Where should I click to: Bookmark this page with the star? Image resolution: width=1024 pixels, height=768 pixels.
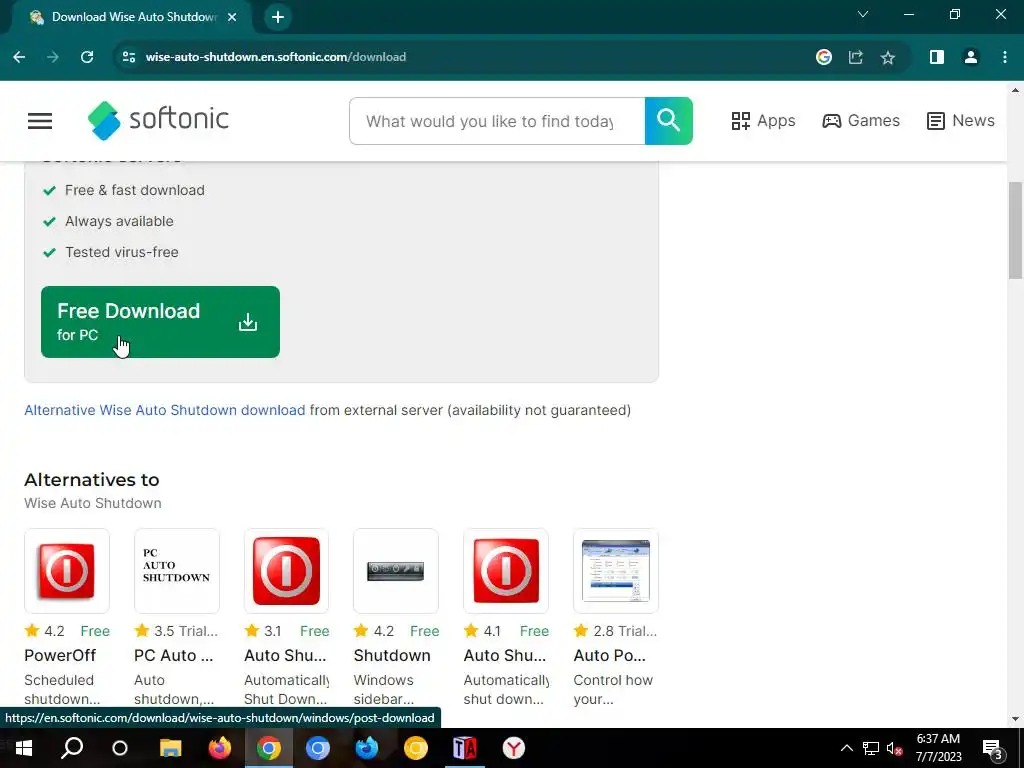point(888,57)
